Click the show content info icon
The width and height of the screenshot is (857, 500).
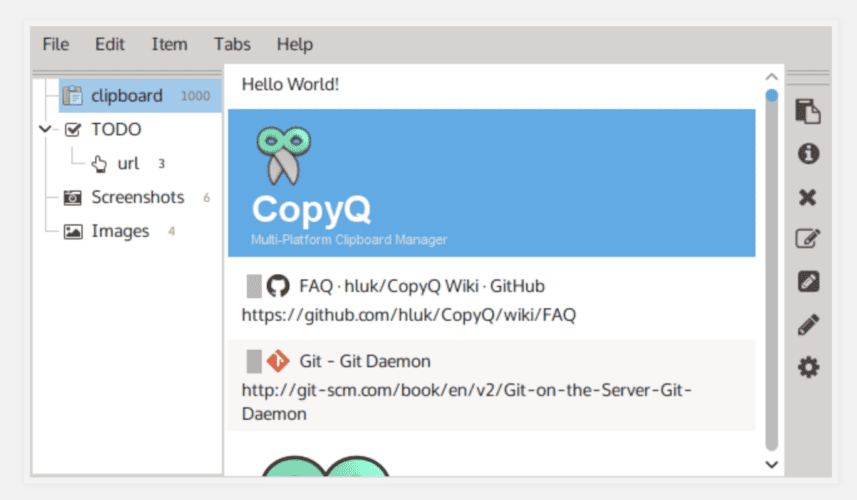click(x=808, y=154)
